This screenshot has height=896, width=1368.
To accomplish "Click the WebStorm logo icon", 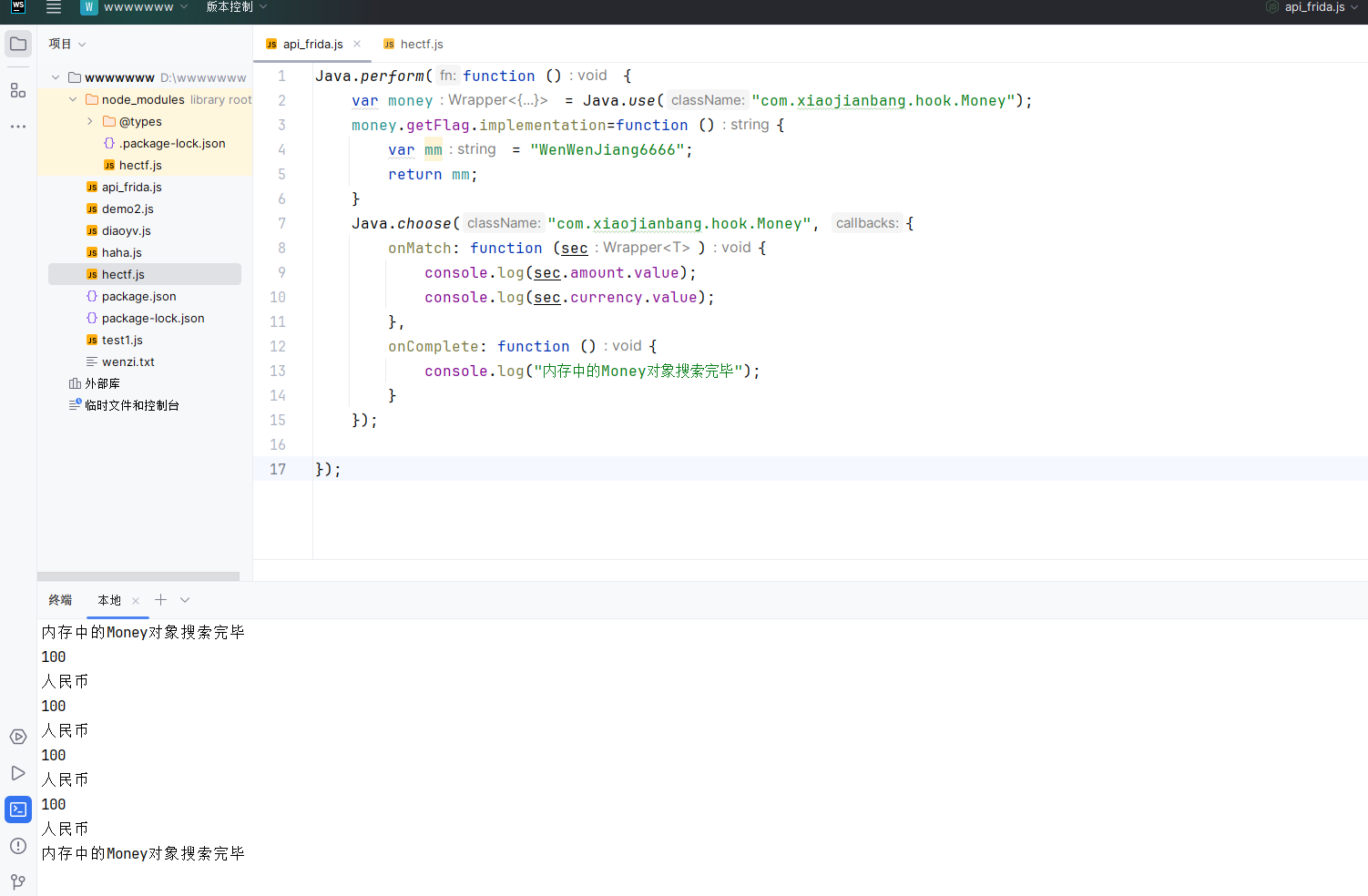I will (x=18, y=7).
